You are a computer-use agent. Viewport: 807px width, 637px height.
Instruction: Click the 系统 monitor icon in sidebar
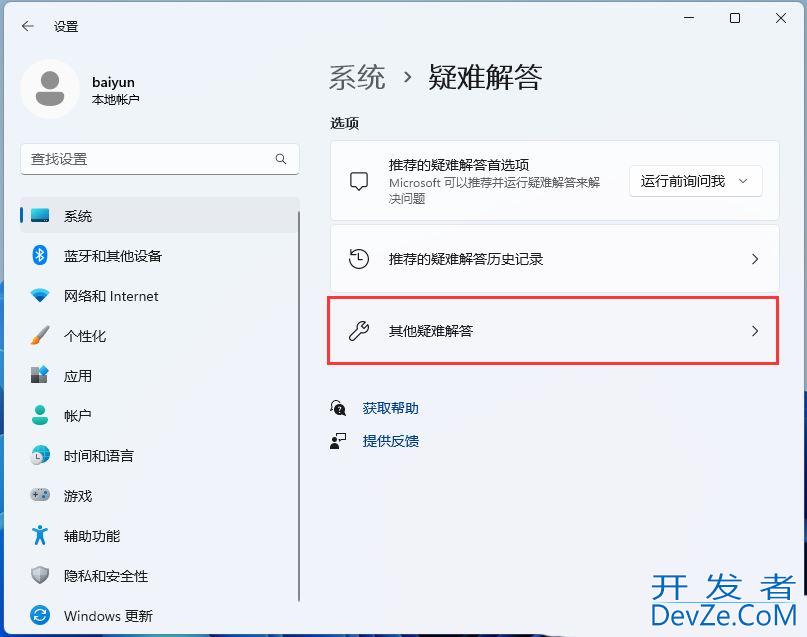point(40,216)
